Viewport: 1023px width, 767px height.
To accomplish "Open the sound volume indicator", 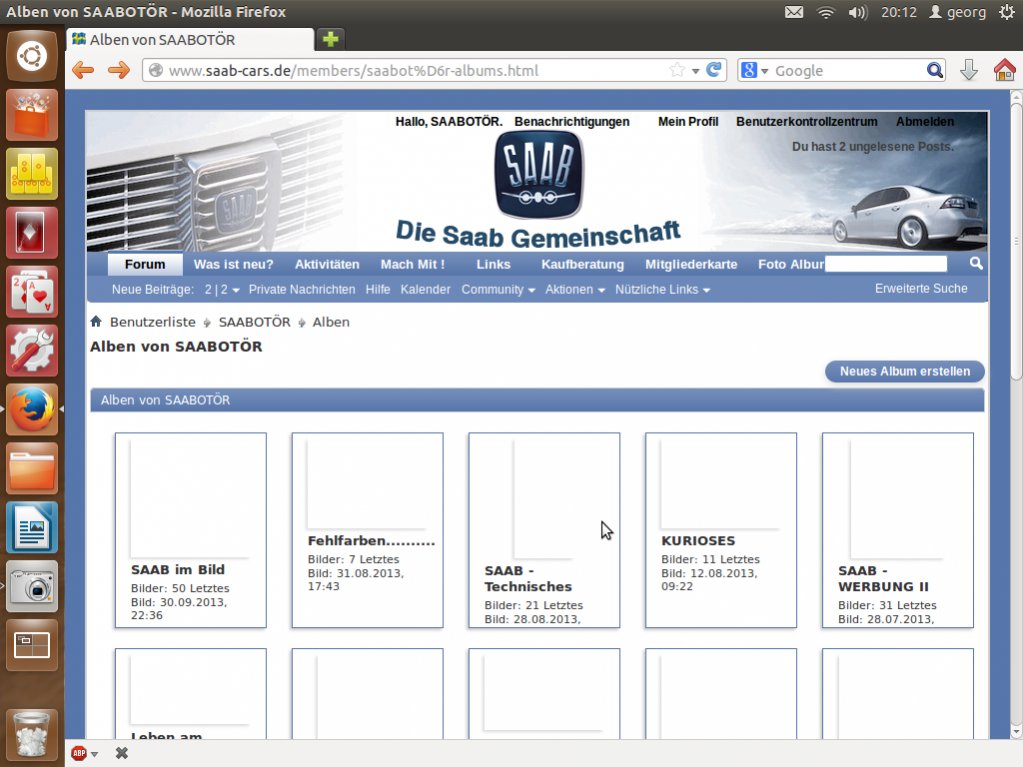I will pyautogui.click(x=858, y=12).
